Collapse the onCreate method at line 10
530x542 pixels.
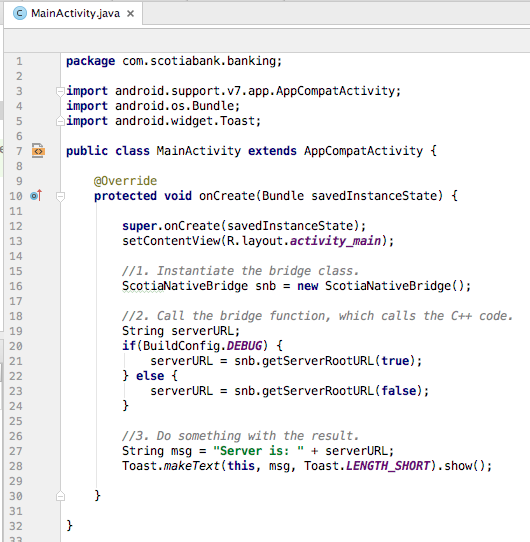(x=60, y=196)
